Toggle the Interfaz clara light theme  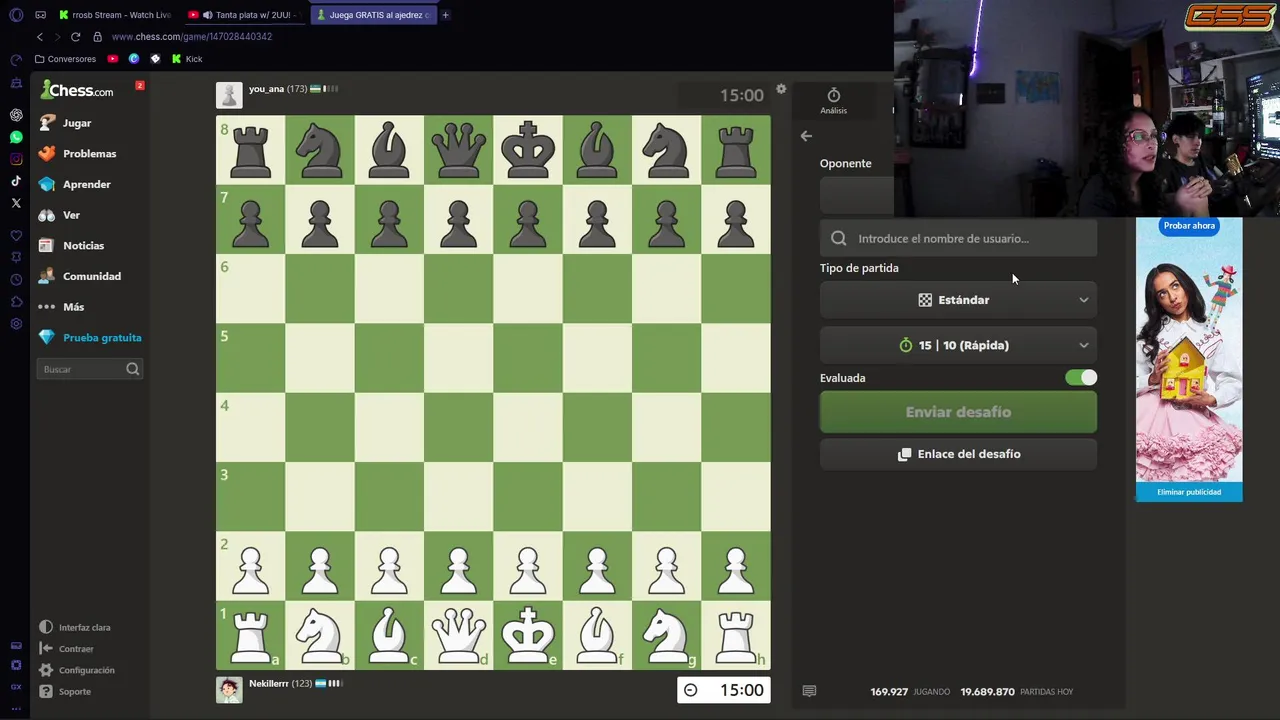click(x=75, y=627)
